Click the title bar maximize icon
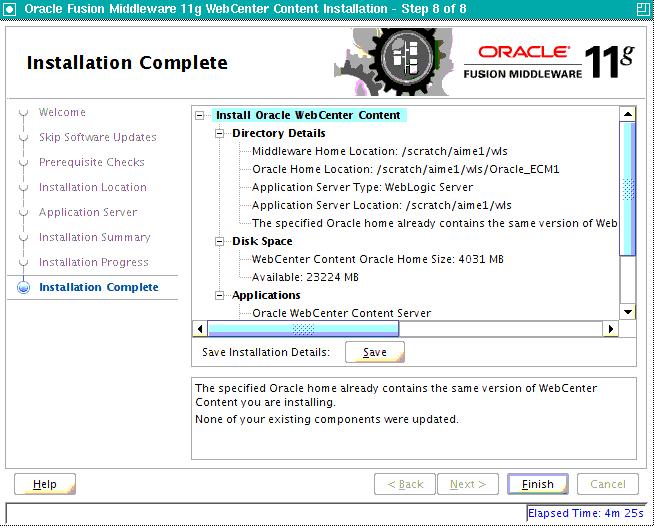654x531 pixels. point(643,9)
